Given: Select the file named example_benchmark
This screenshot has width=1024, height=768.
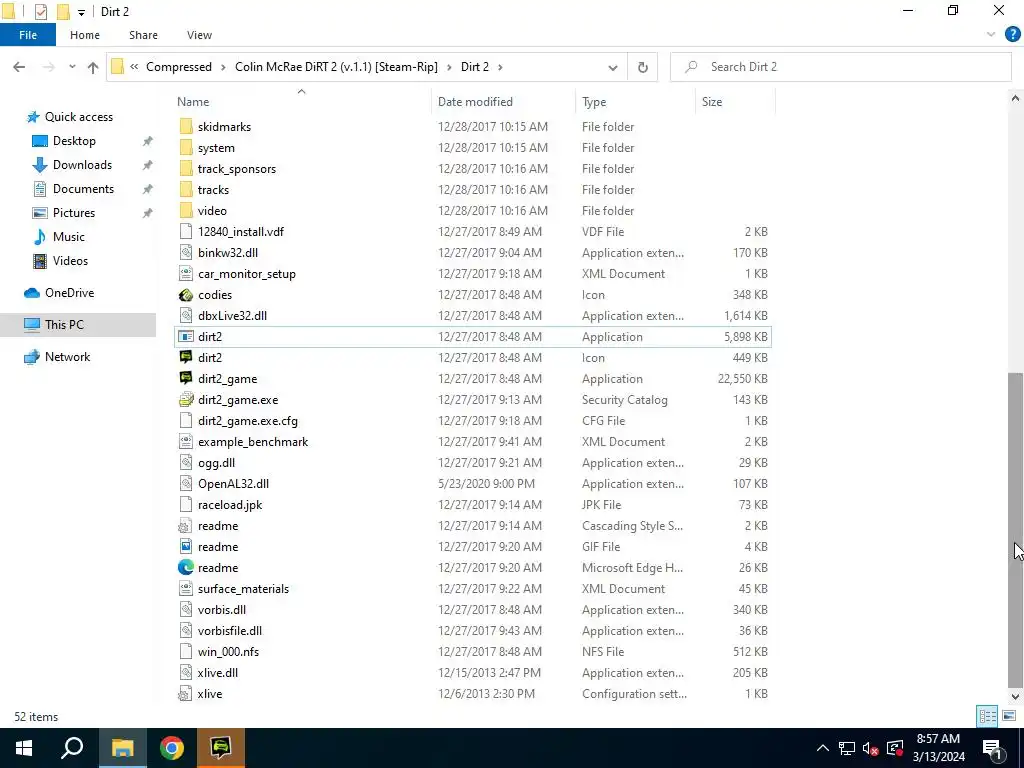Looking at the screenshot, I should click(253, 442).
